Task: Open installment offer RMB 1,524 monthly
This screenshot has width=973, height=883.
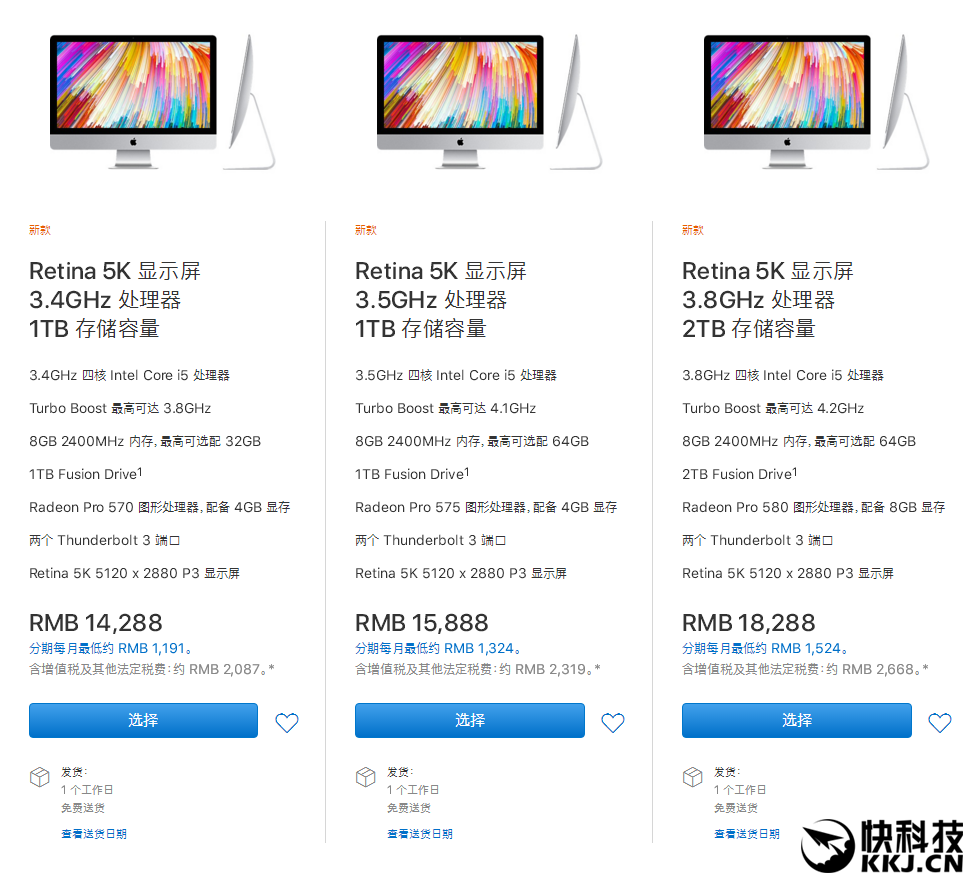Action: tap(764, 648)
